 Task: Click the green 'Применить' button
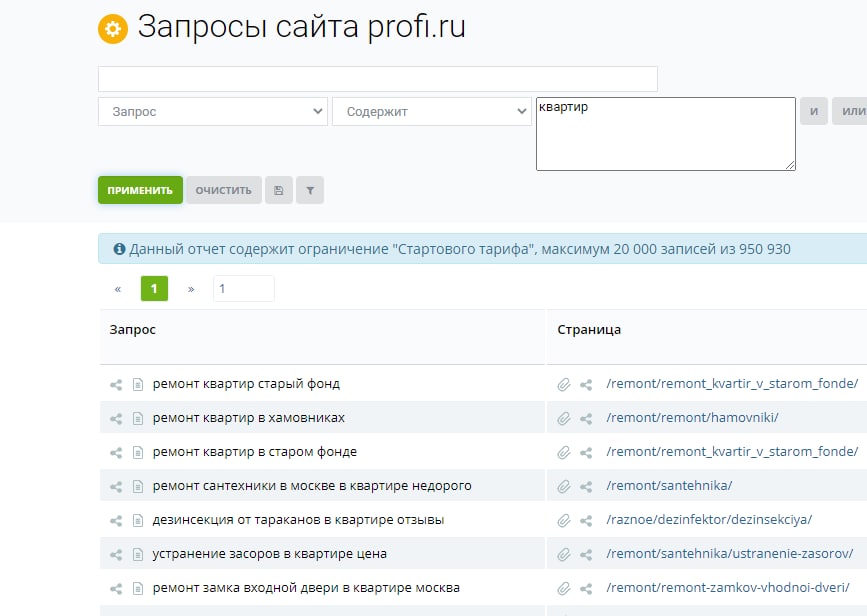140,190
